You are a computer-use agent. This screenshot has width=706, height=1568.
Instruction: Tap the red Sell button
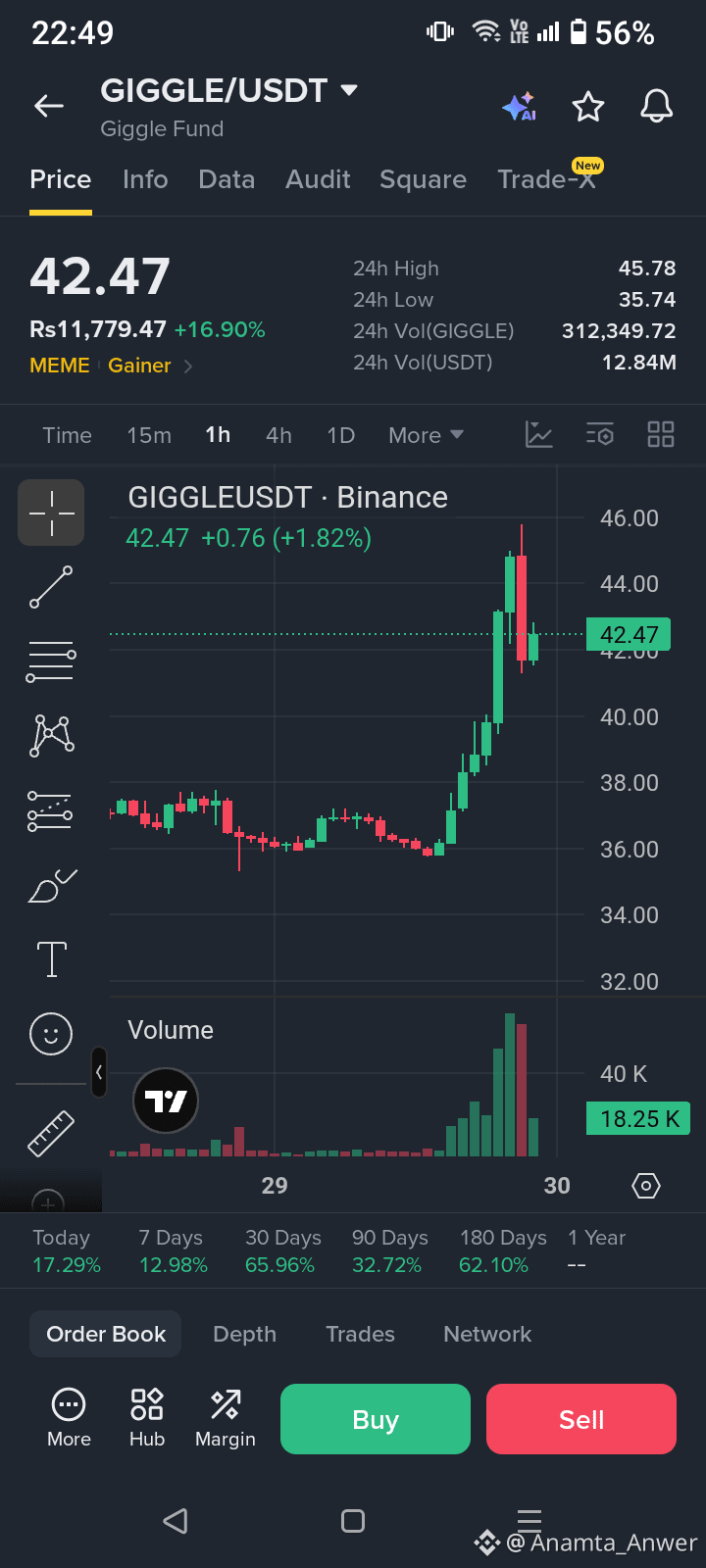pyautogui.click(x=581, y=1419)
